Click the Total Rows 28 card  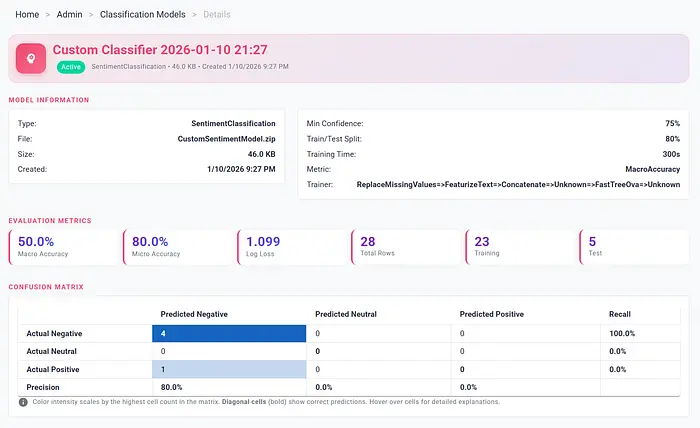(x=405, y=247)
